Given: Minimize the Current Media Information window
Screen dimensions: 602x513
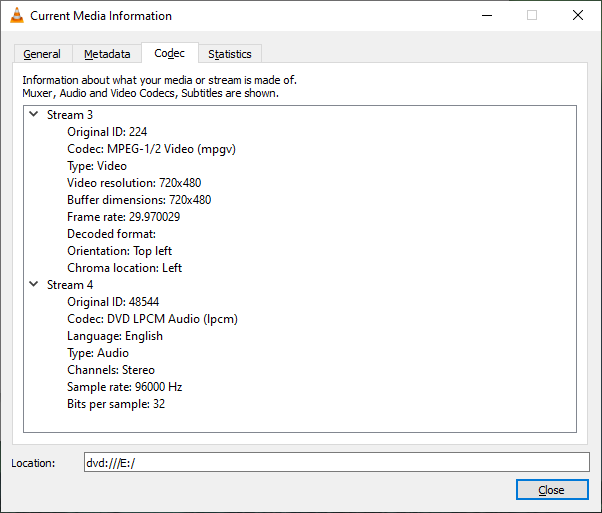Looking at the screenshot, I should [x=486, y=16].
